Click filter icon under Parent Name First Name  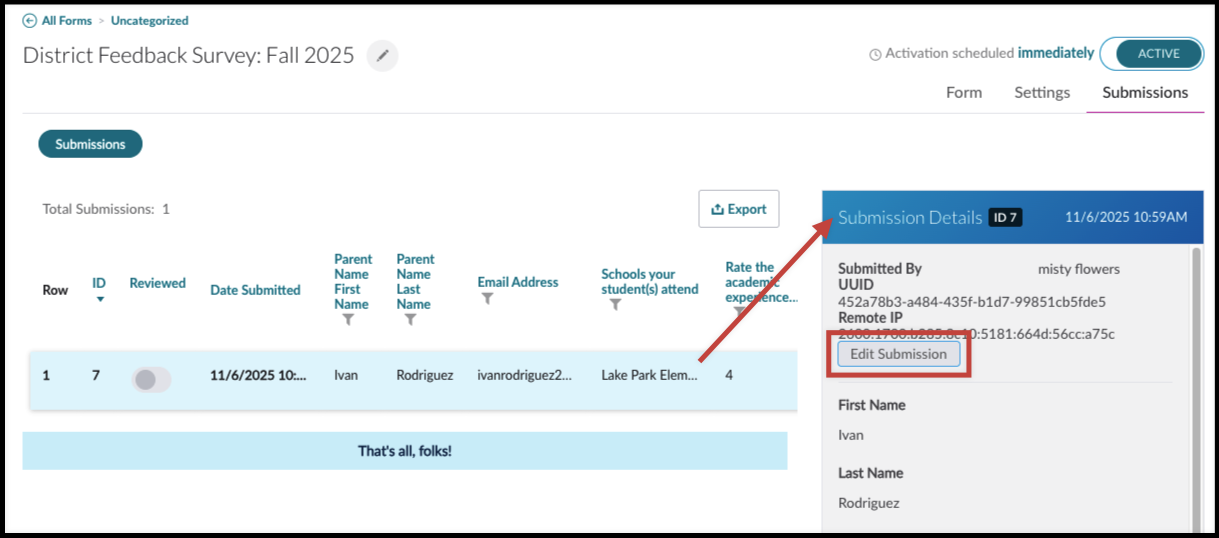[x=348, y=320]
